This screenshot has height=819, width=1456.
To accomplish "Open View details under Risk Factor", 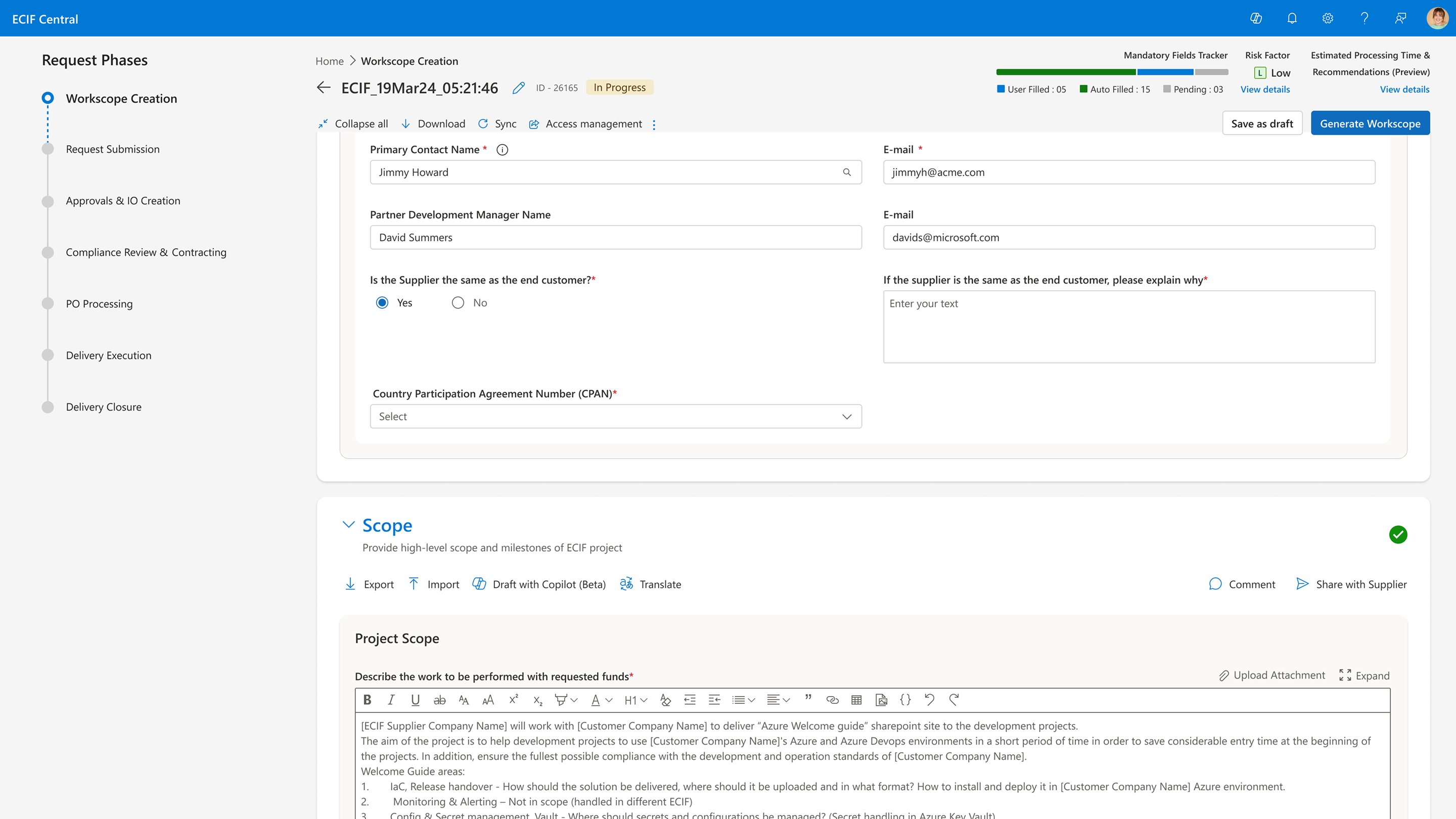I will (x=1265, y=89).
